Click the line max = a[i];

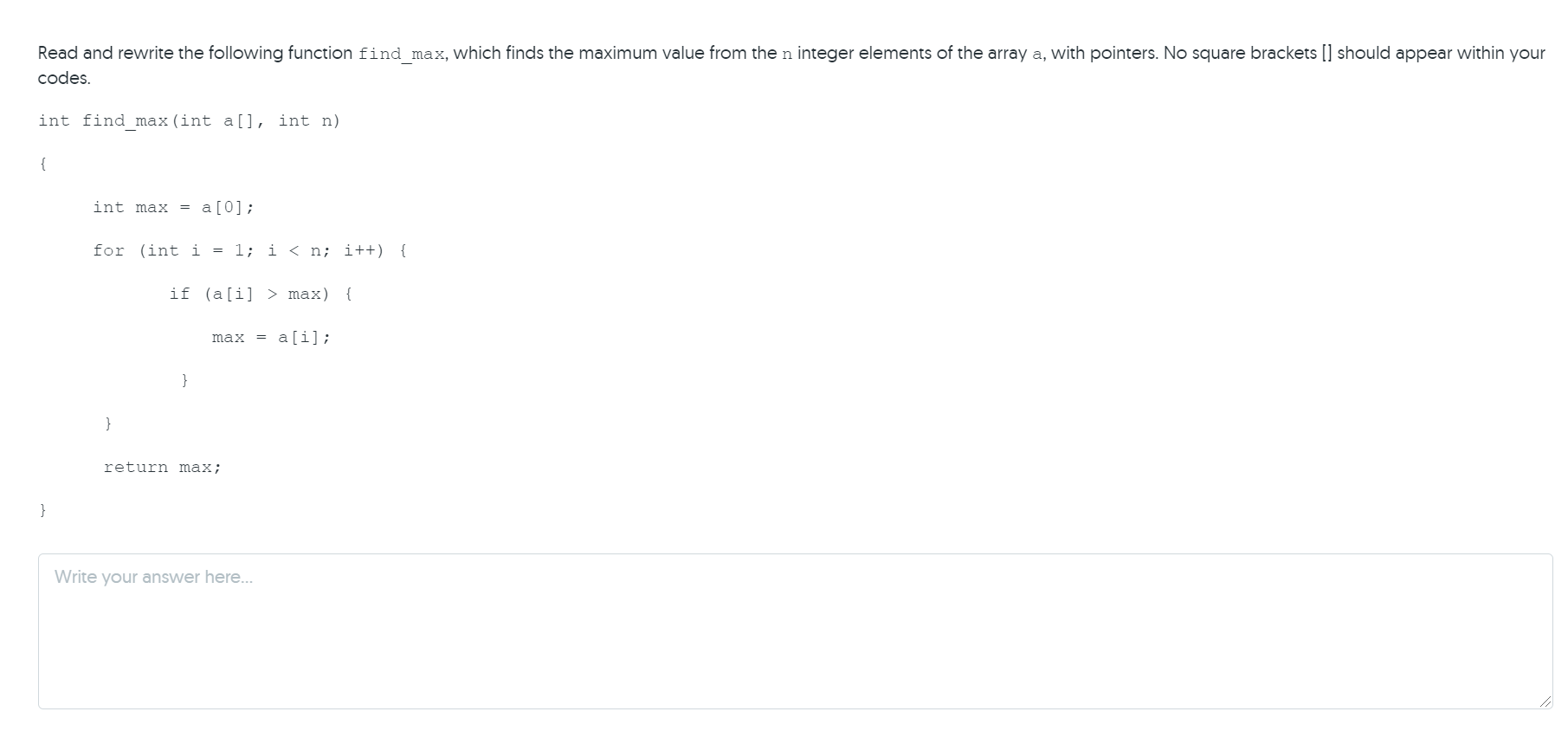tap(271, 337)
